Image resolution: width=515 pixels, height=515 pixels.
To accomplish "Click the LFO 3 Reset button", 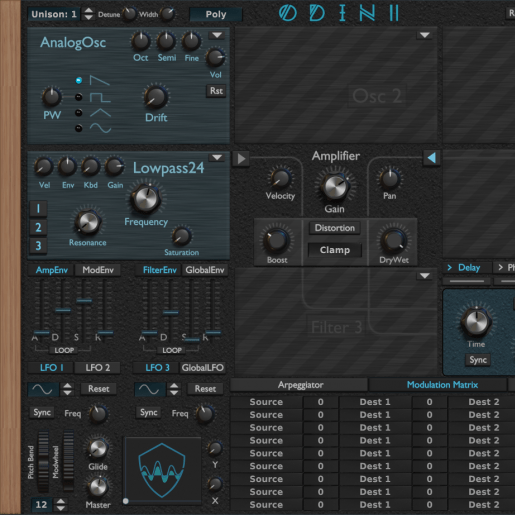I will [x=205, y=389].
